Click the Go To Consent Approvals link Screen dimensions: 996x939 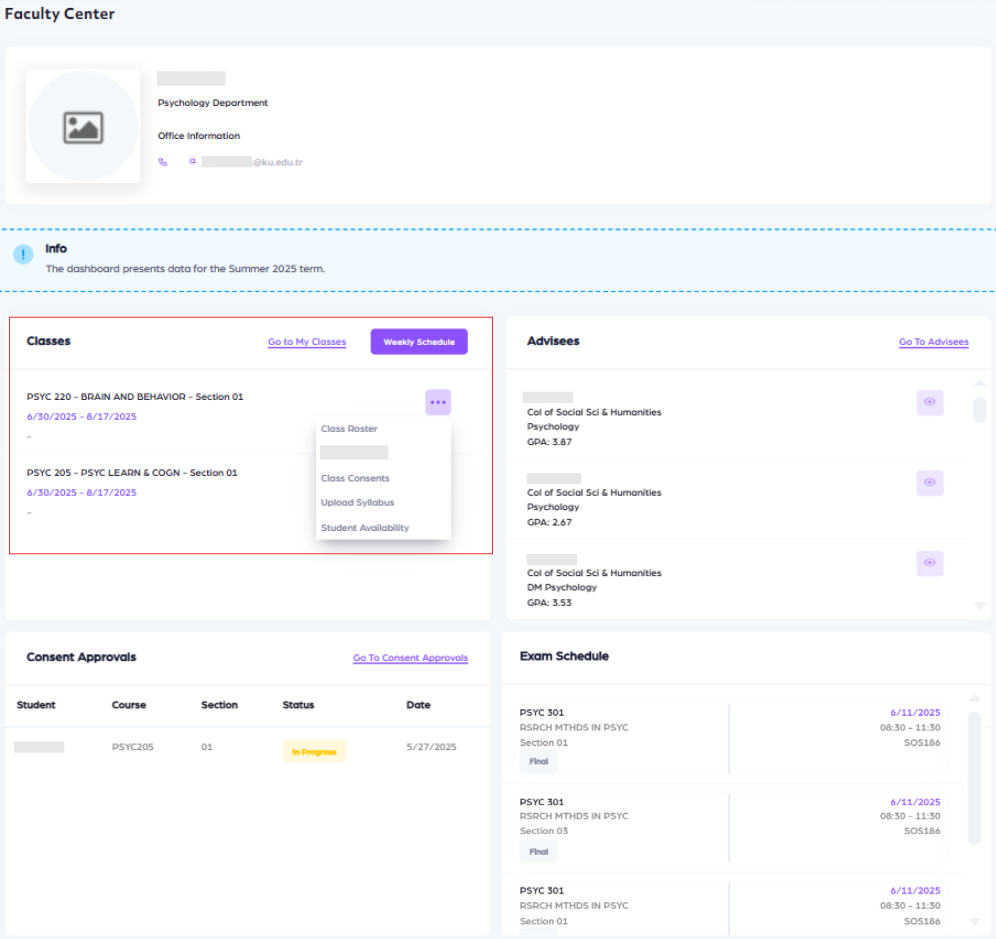coord(410,658)
